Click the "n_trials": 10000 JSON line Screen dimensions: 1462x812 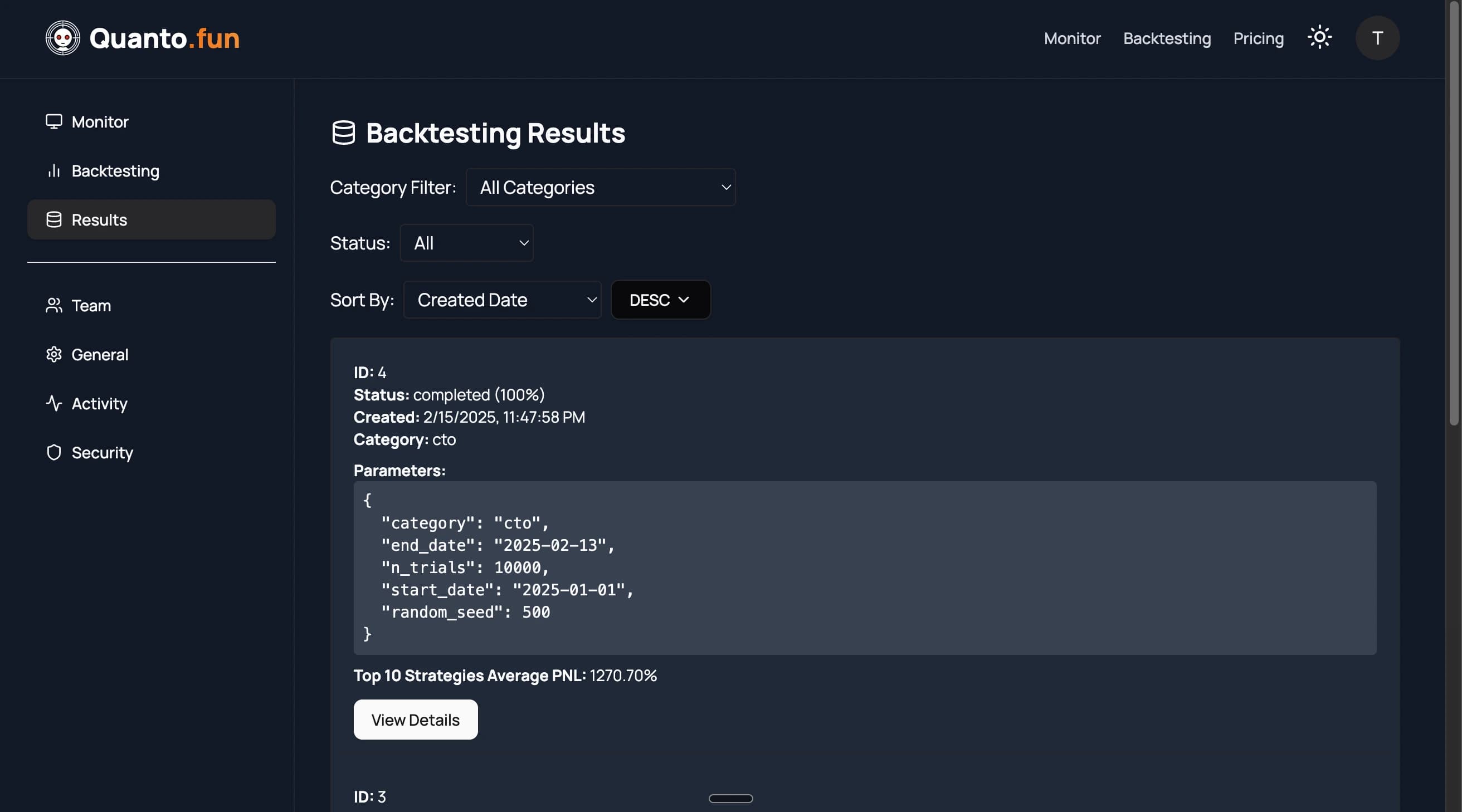point(465,567)
